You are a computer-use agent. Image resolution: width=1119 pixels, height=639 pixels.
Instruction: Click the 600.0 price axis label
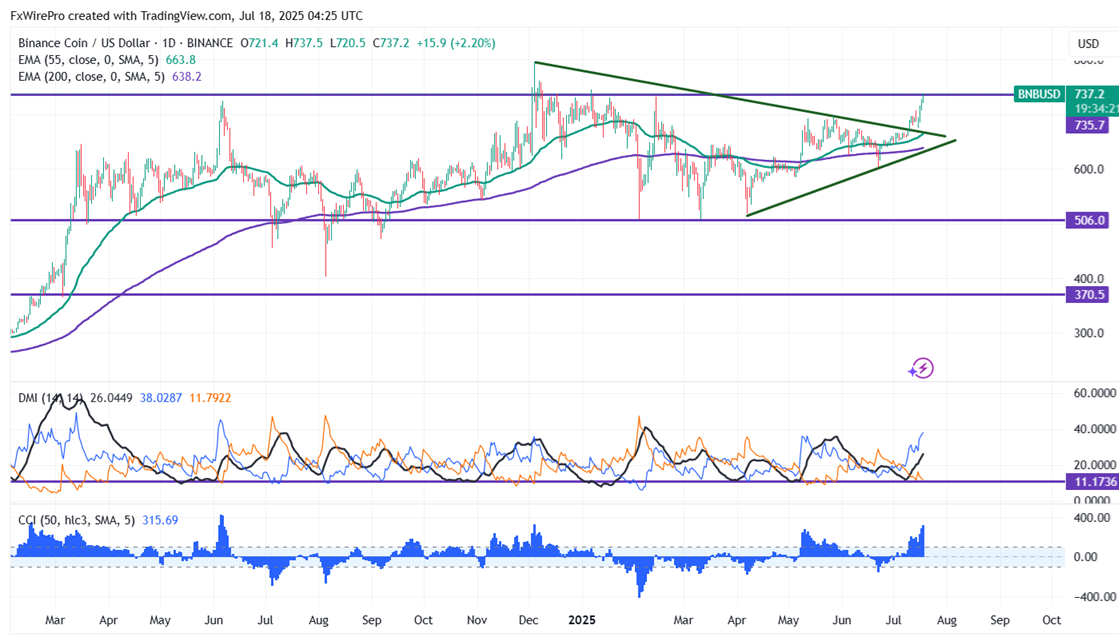pyautogui.click(x=1088, y=169)
